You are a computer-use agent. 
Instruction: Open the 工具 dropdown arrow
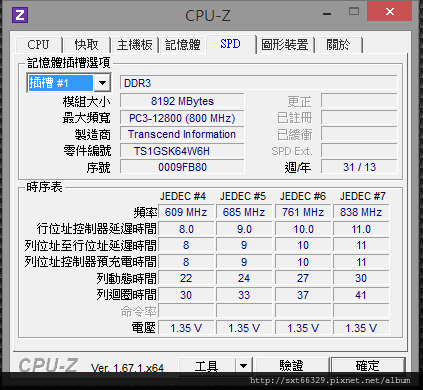(244, 366)
